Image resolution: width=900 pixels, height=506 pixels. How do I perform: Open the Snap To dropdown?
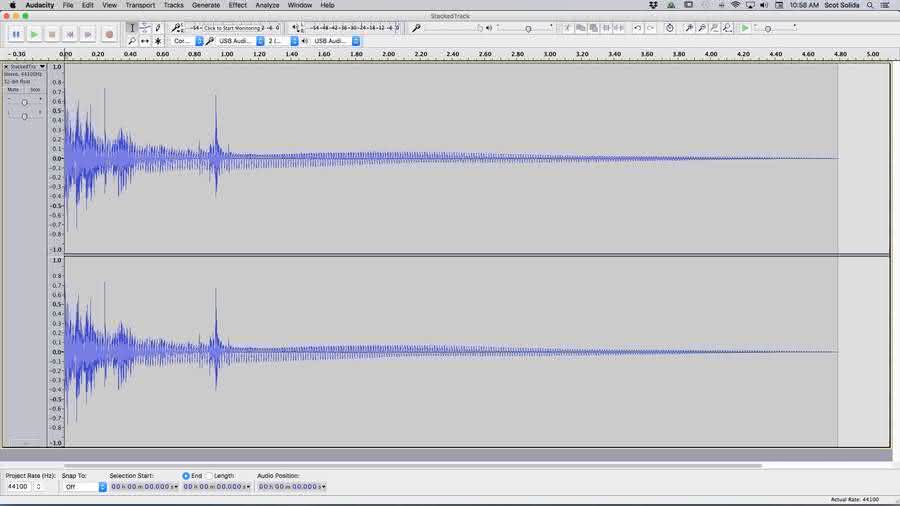[x=84, y=486]
